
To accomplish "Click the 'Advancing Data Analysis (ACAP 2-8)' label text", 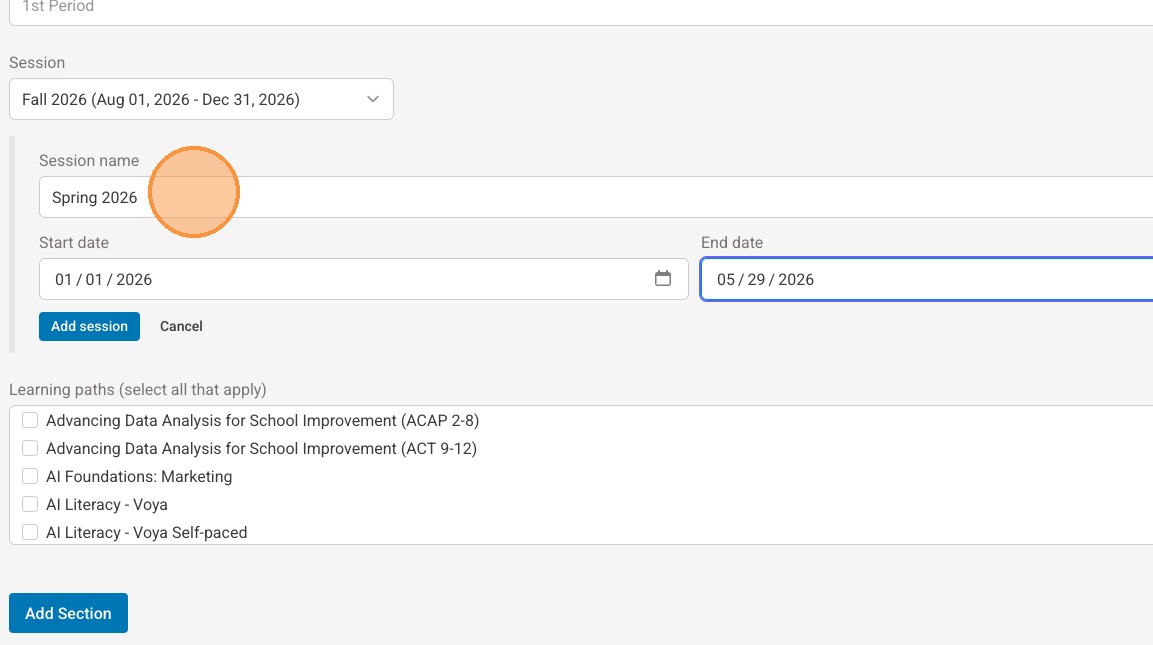I will [262, 421].
